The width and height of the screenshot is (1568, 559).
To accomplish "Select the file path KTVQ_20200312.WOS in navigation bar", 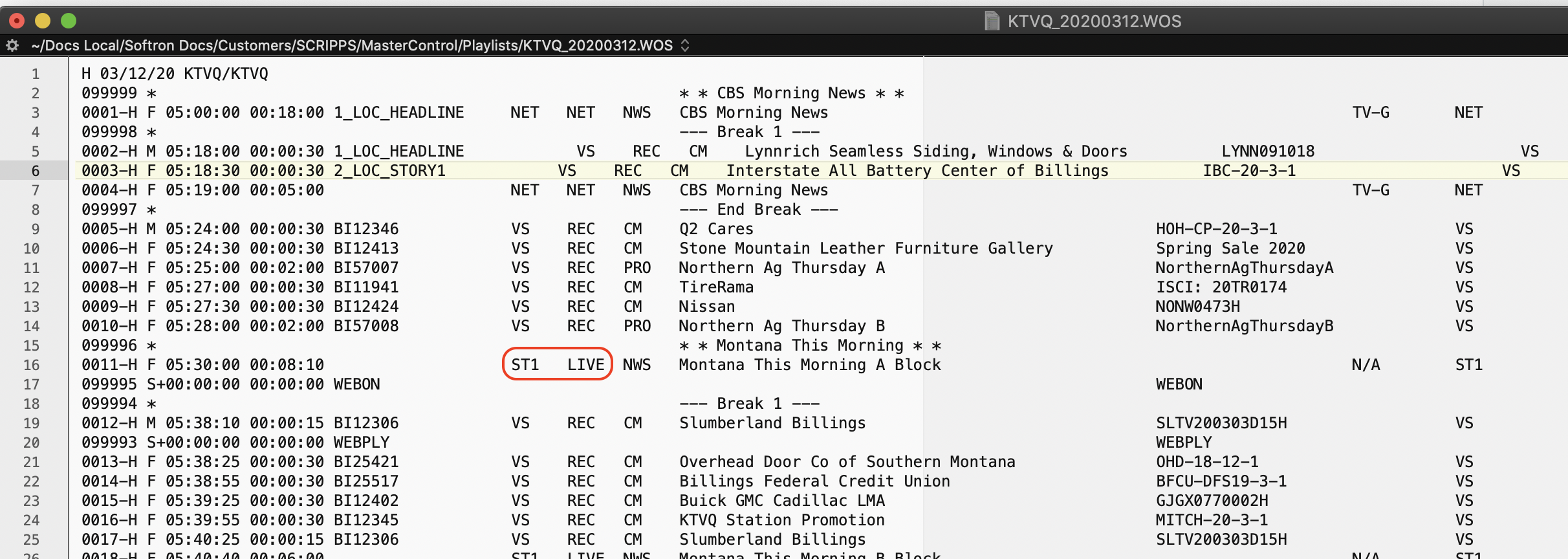I will [x=352, y=45].
